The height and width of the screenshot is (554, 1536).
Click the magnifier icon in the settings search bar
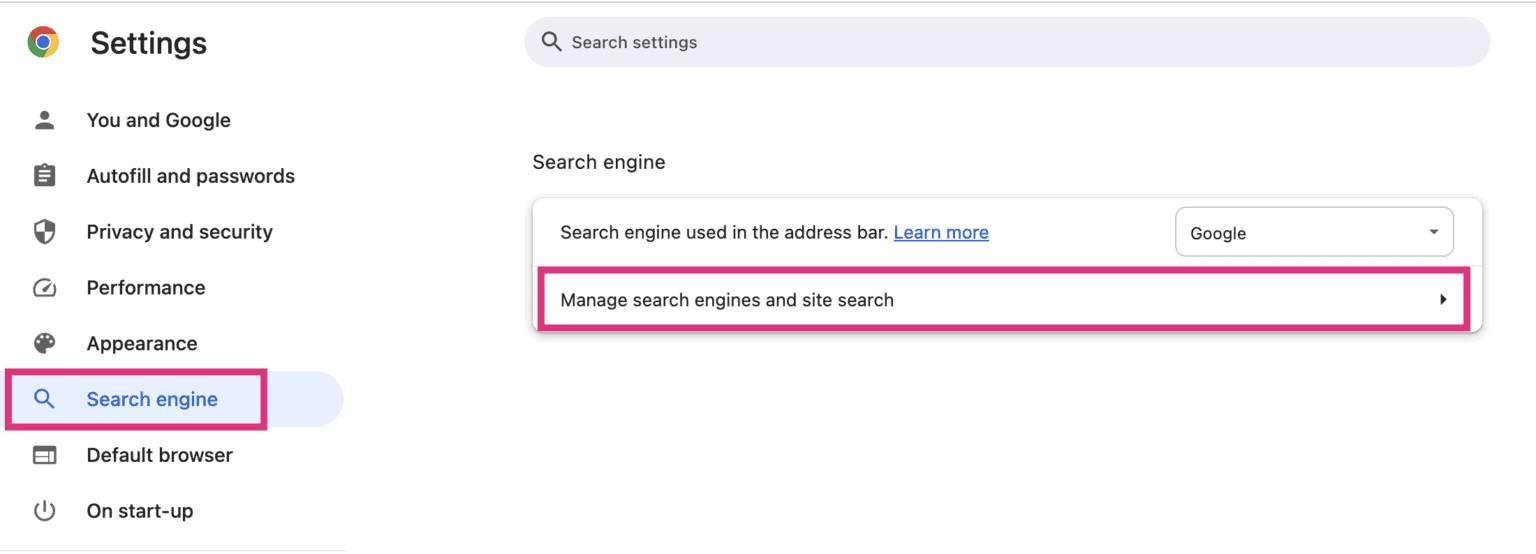pos(550,42)
